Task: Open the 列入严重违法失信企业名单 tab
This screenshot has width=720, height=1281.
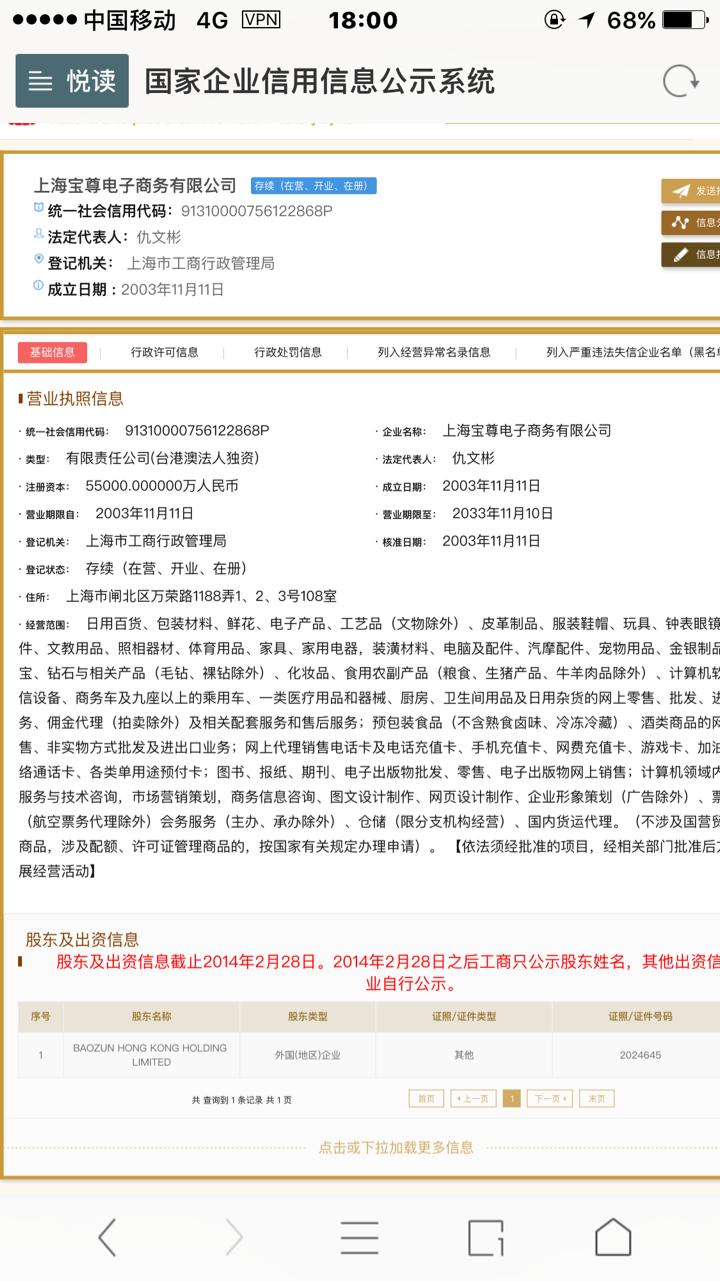Action: point(632,352)
